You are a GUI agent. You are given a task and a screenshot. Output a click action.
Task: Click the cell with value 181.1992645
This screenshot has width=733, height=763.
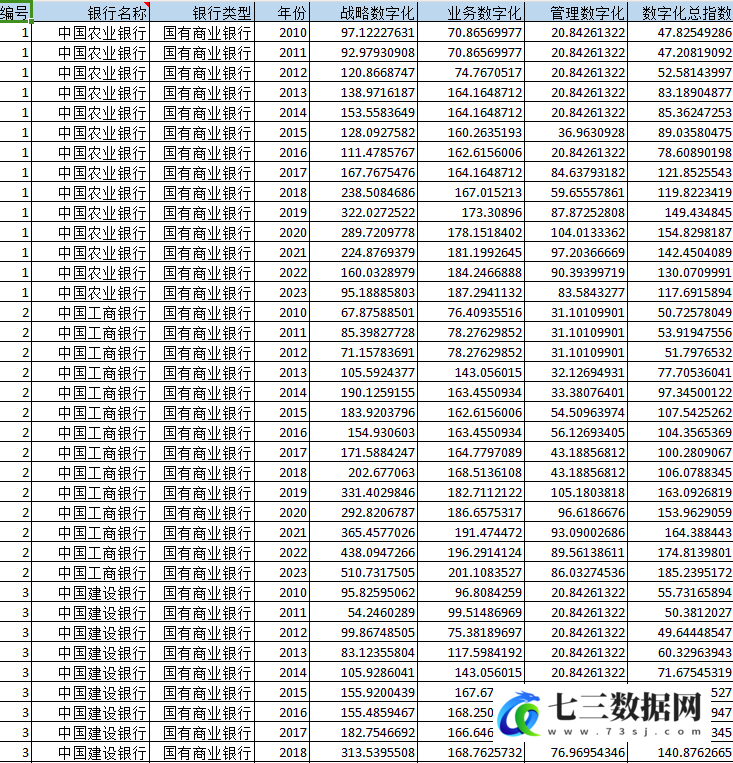point(471,252)
